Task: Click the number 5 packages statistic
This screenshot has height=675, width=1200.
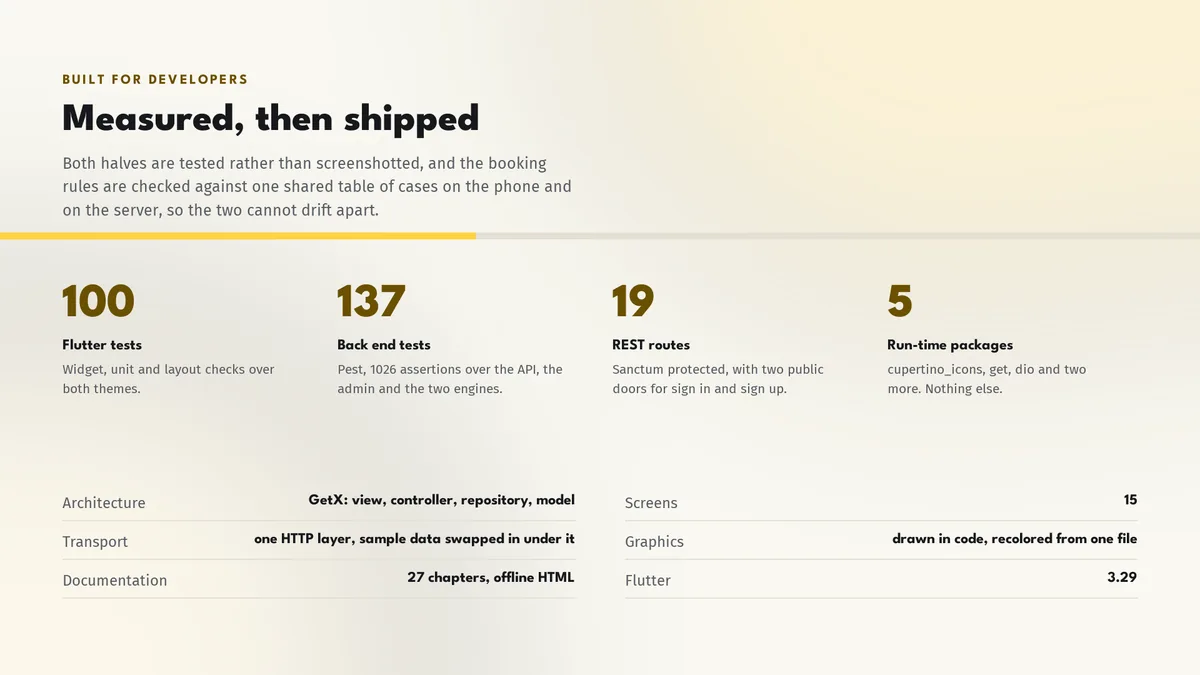Action: (900, 301)
